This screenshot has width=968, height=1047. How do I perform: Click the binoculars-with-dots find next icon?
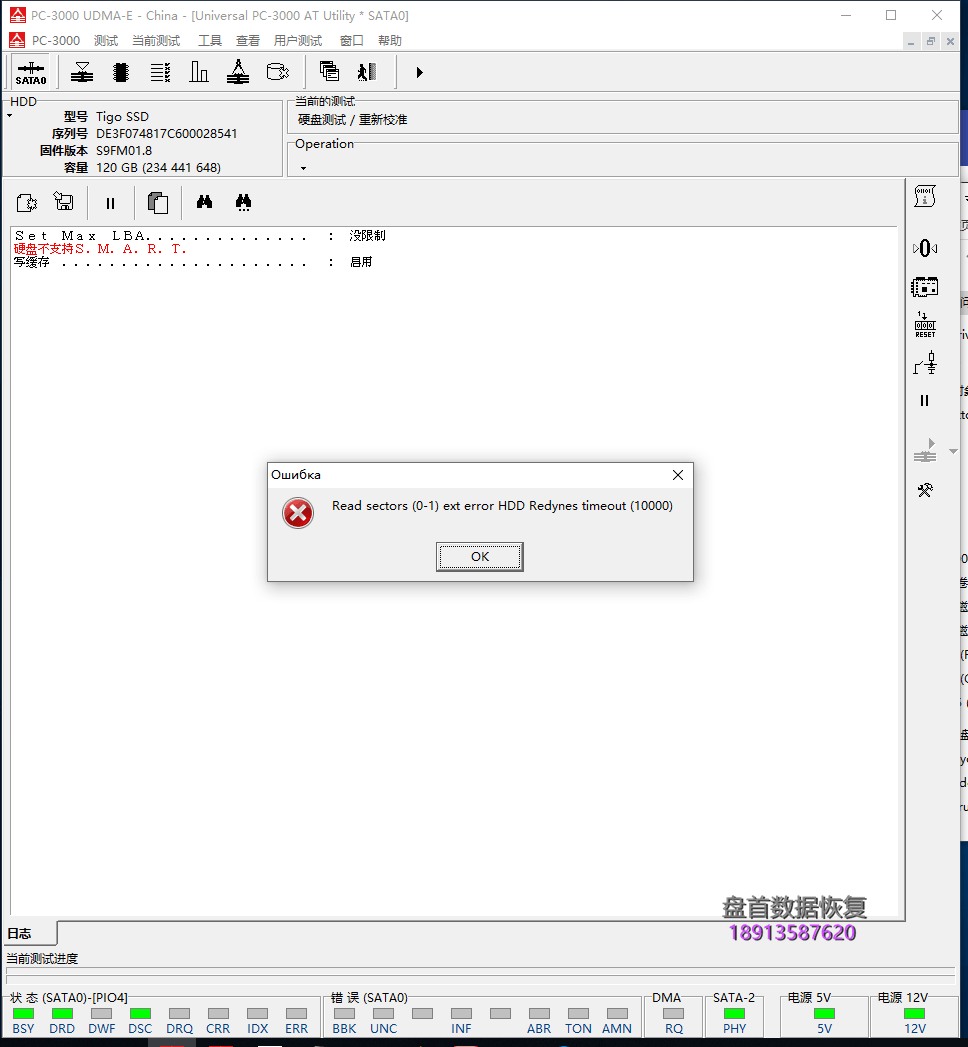pyautogui.click(x=243, y=202)
